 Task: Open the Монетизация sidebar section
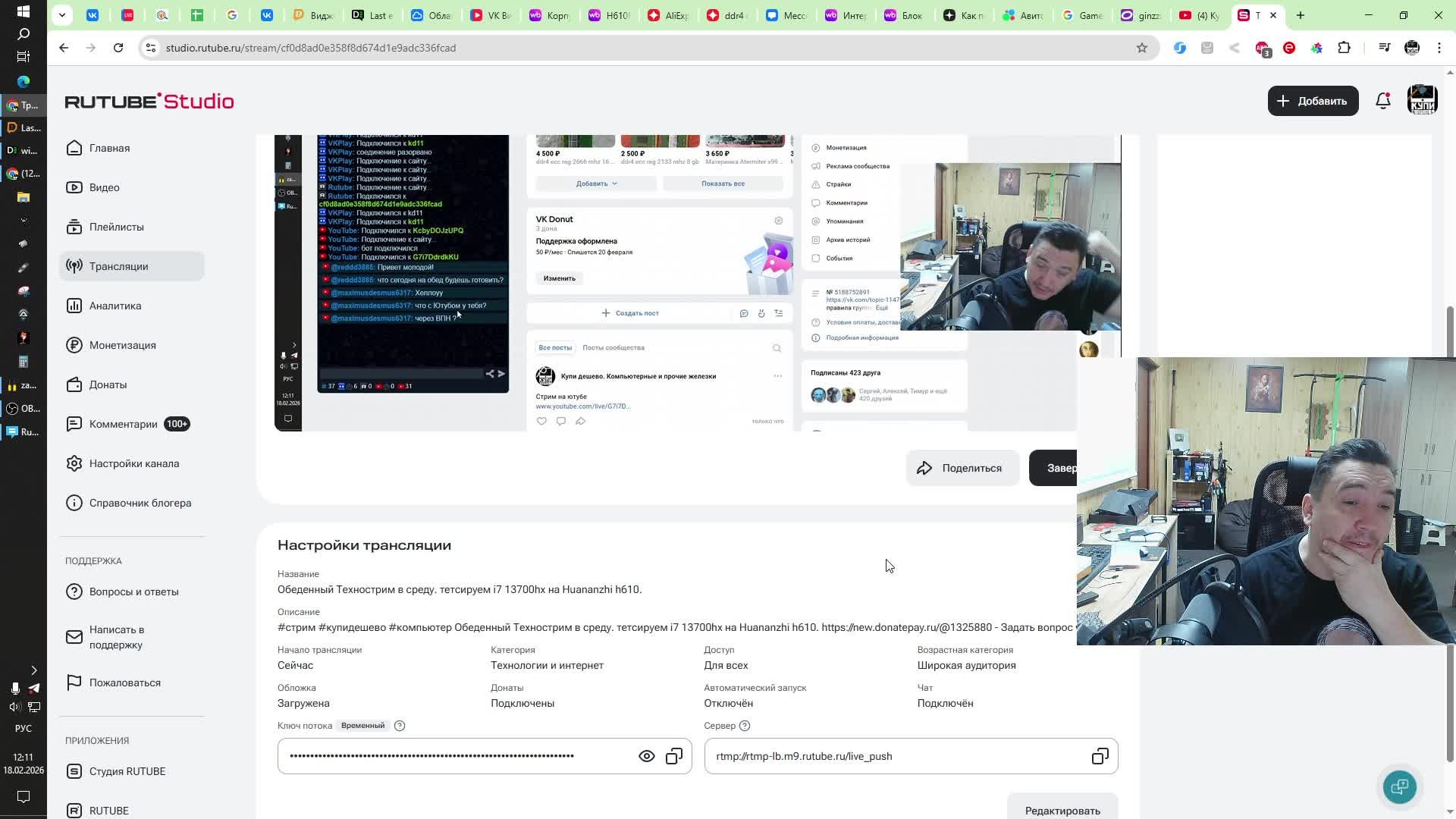pyautogui.click(x=122, y=345)
